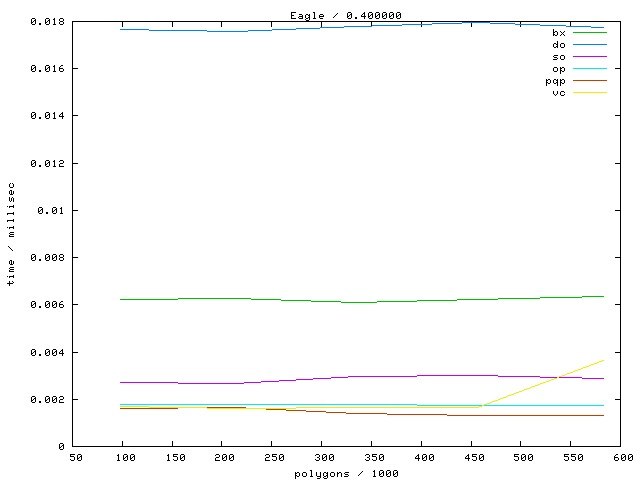Click the 'so' legend label
Viewport: 640px width, 480px height.
click(558, 57)
